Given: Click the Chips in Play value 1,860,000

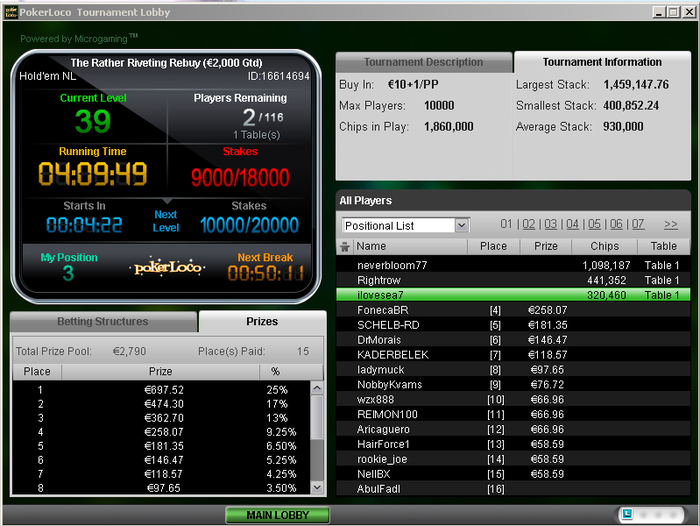Looking at the screenshot, I should (x=449, y=126).
